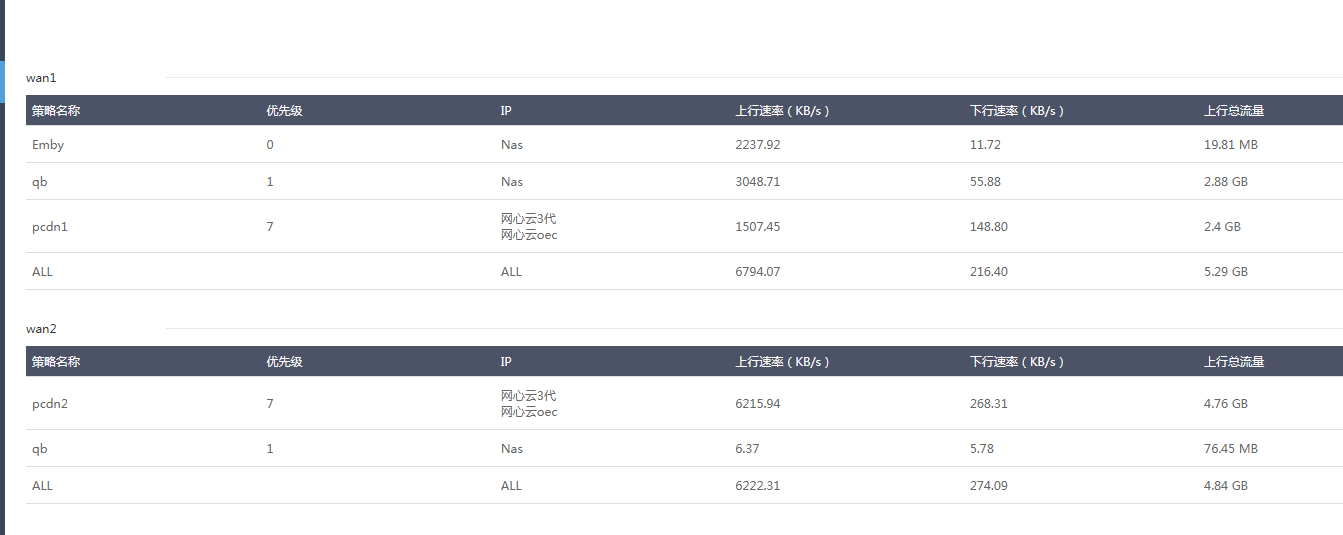Click IP column header in wan2 table
Image resolution: width=1343 pixels, height=535 pixels.
coord(506,362)
